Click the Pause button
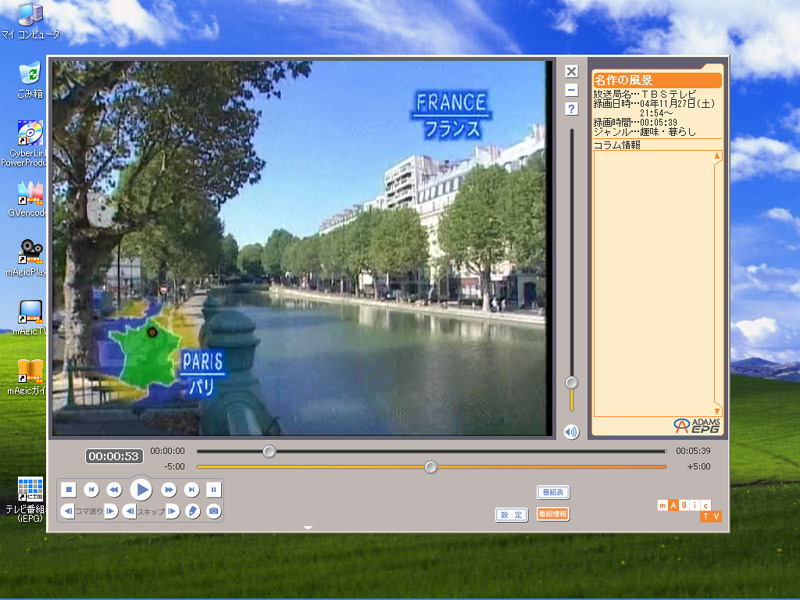 pos(214,489)
